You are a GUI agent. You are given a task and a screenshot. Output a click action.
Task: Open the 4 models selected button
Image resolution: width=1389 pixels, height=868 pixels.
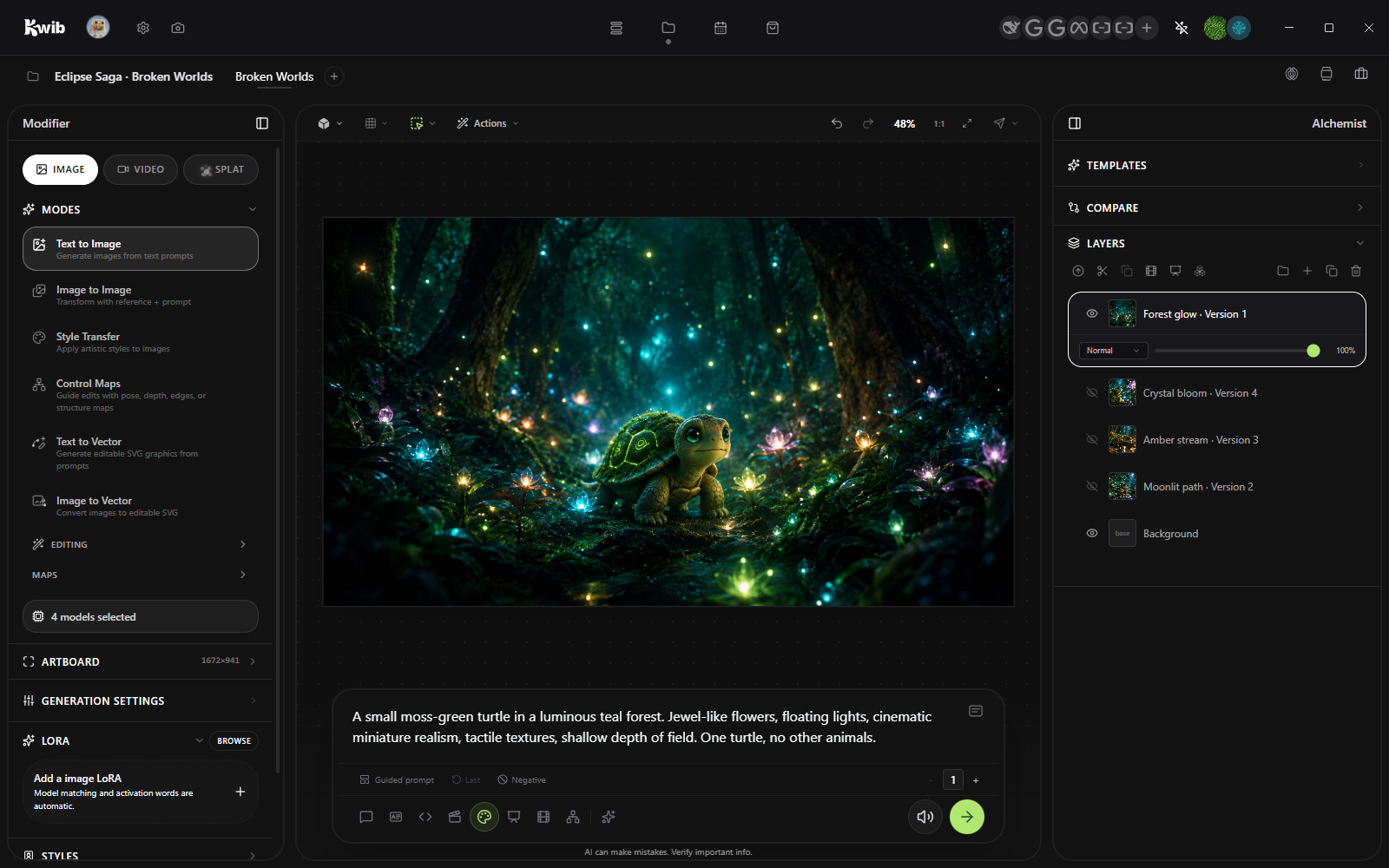tap(140, 616)
